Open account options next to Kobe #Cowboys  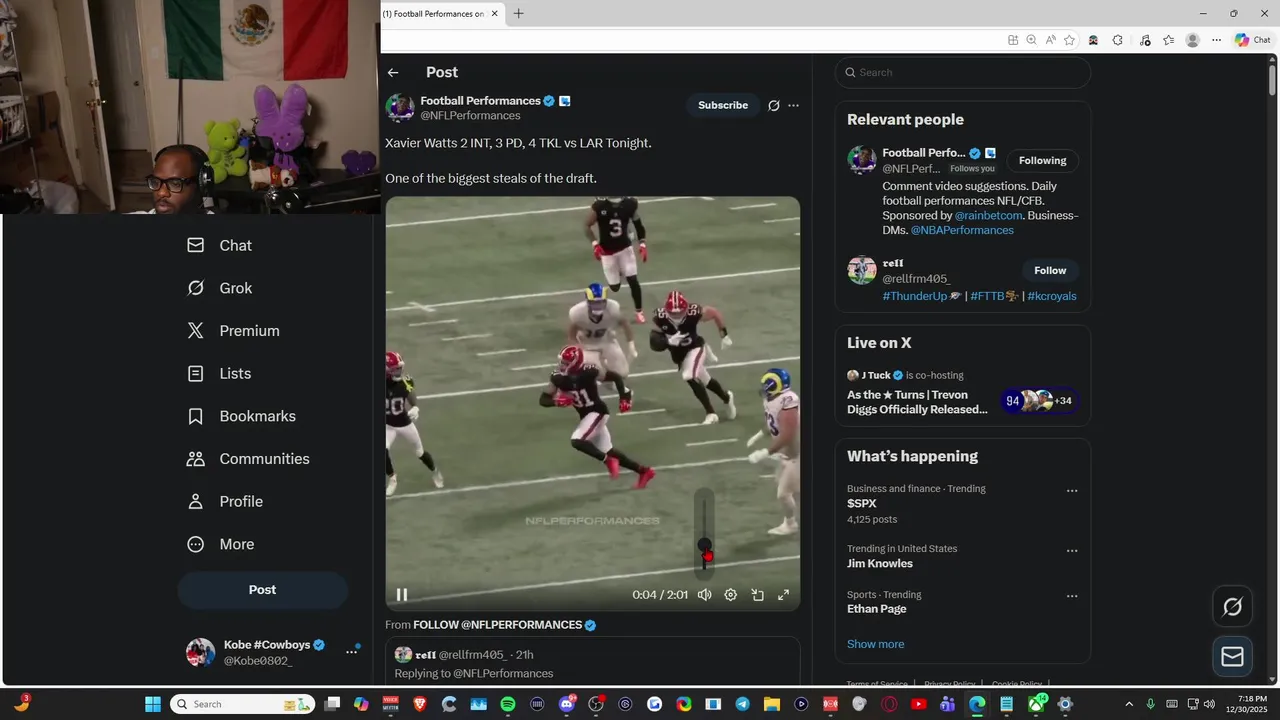point(351,652)
